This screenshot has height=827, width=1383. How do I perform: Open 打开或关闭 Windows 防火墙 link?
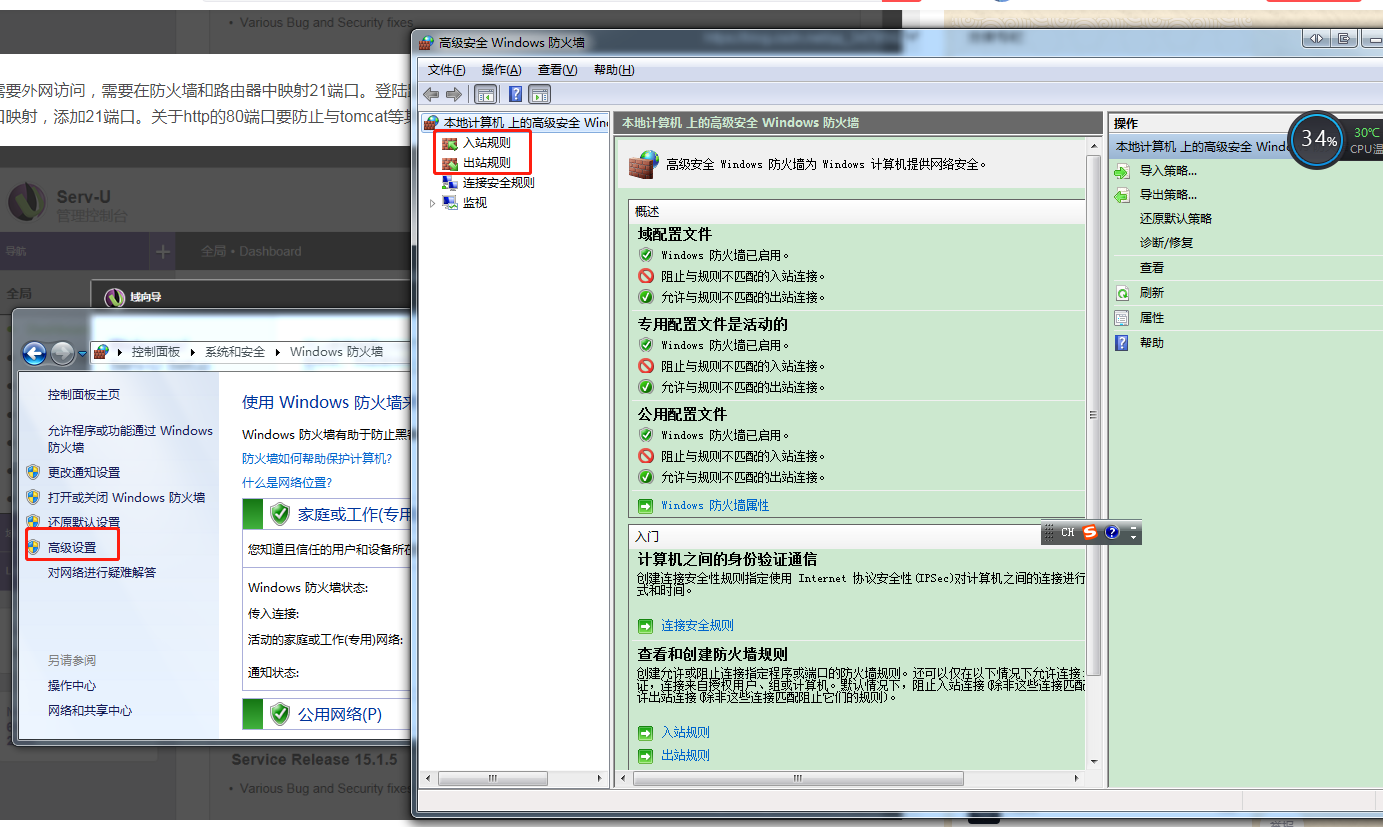pos(126,498)
